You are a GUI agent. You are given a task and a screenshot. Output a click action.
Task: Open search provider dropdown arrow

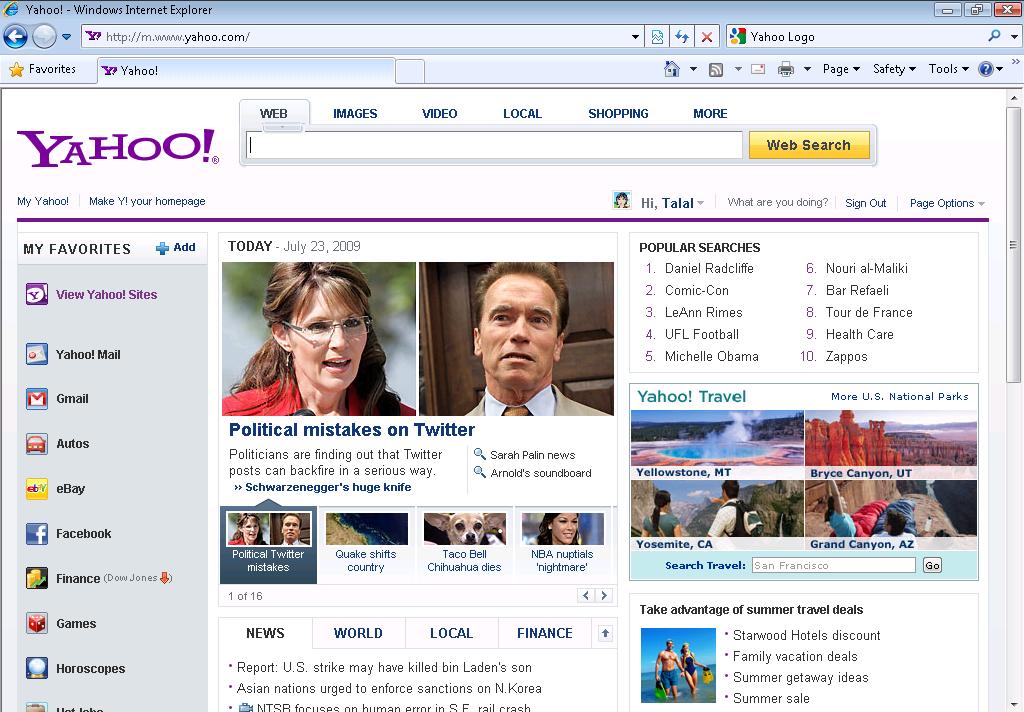coord(1014,37)
